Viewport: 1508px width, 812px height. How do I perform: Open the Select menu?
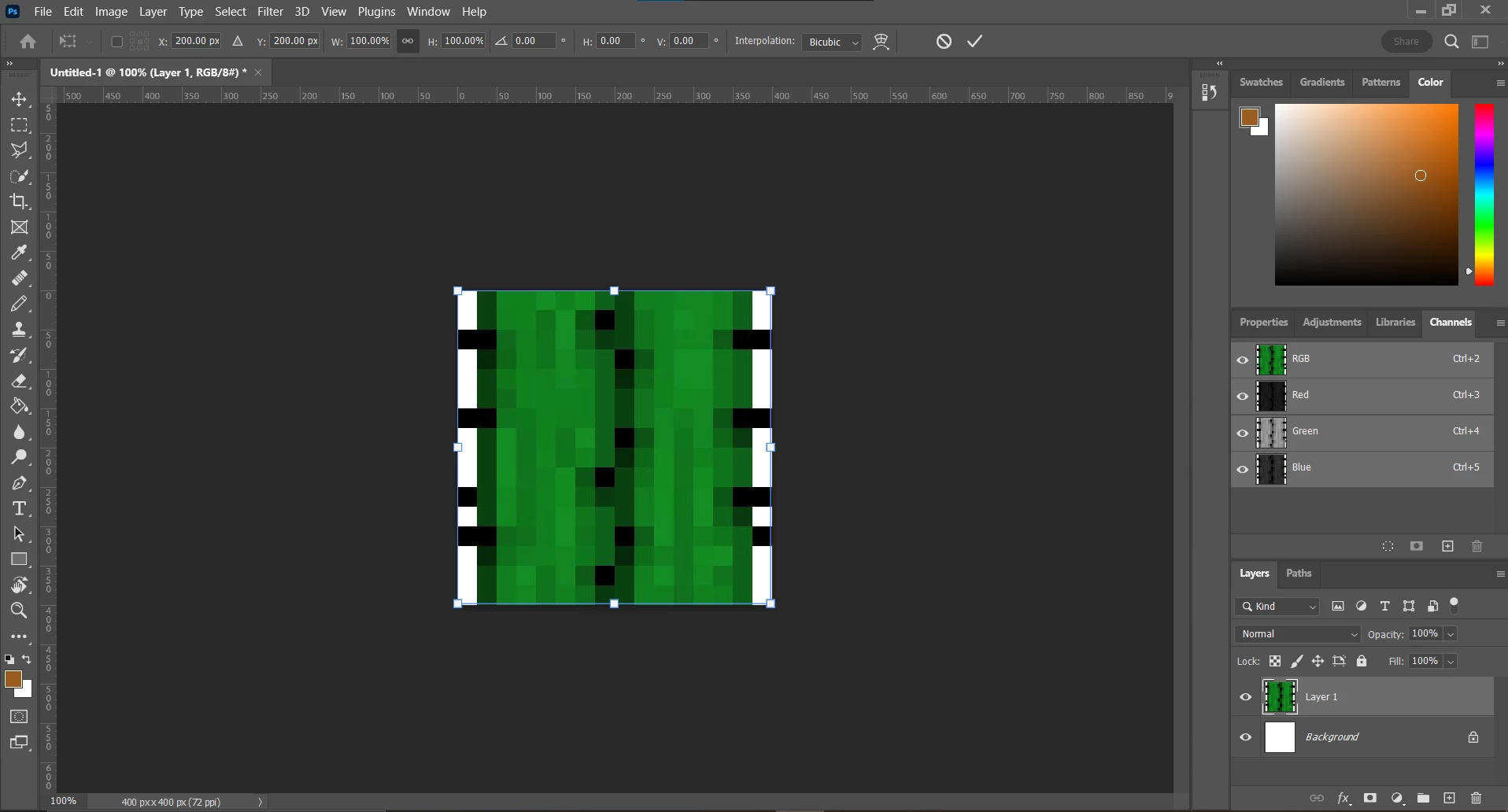[231, 12]
